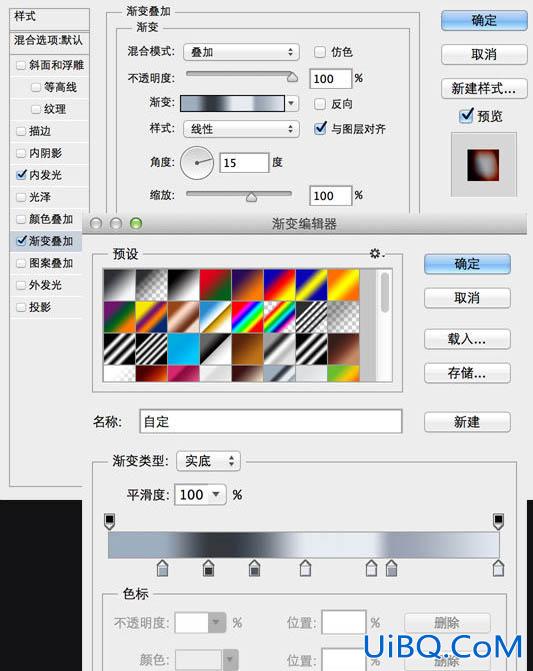
Task: Click 取消 in the gradient editor
Action: (x=467, y=297)
